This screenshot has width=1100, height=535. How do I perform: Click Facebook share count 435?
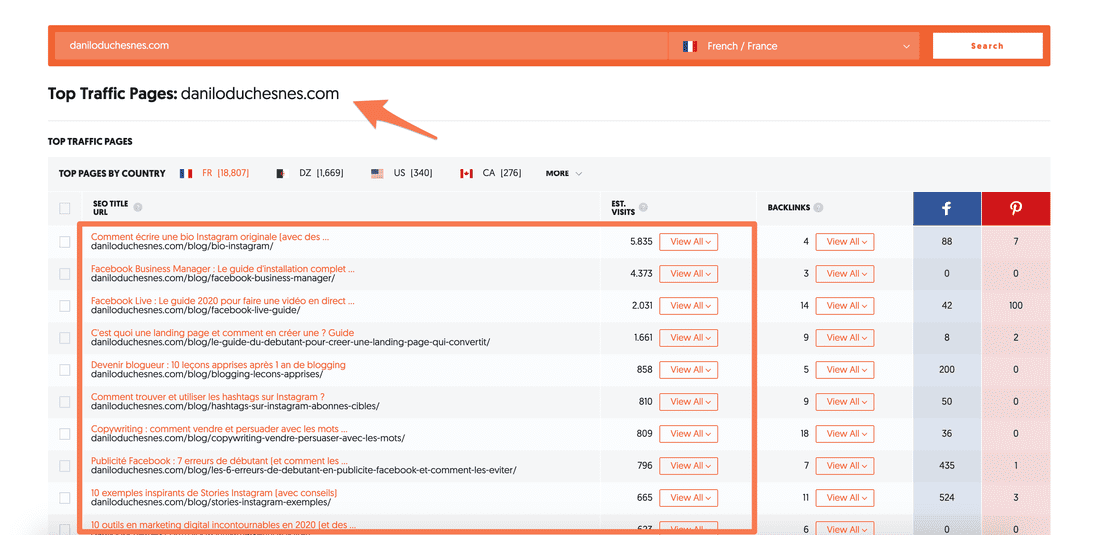[946, 466]
